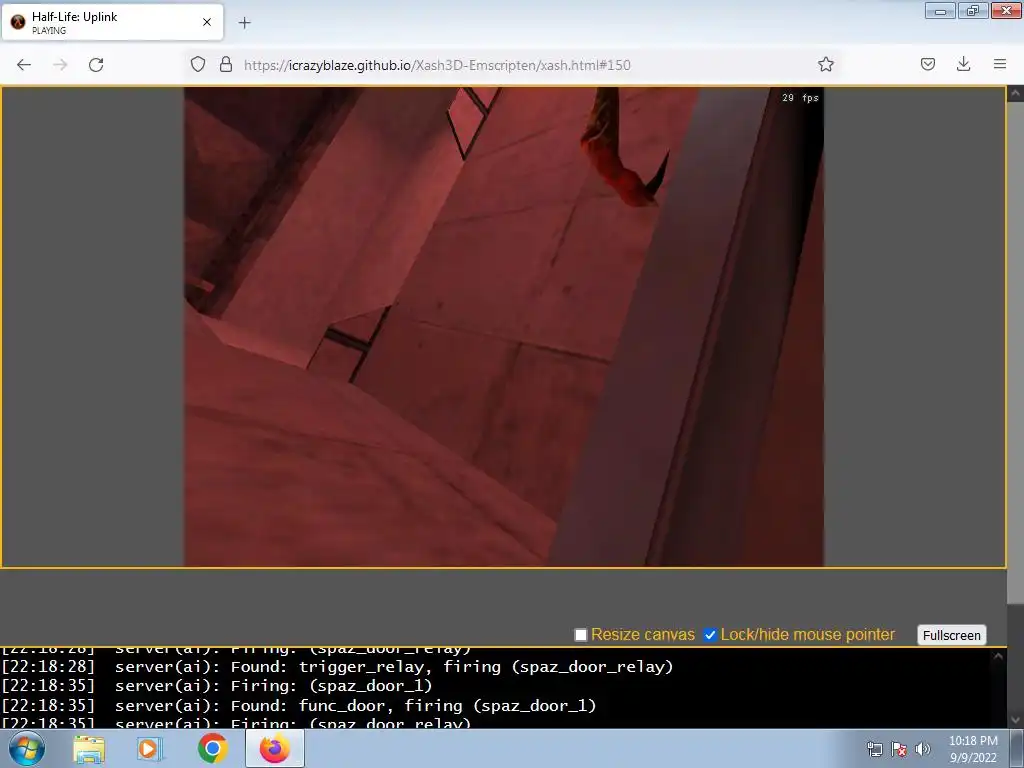Open the tracking protection shield icon
The height and width of the screenshot is (768, 1024).
[x=198, y=65]
